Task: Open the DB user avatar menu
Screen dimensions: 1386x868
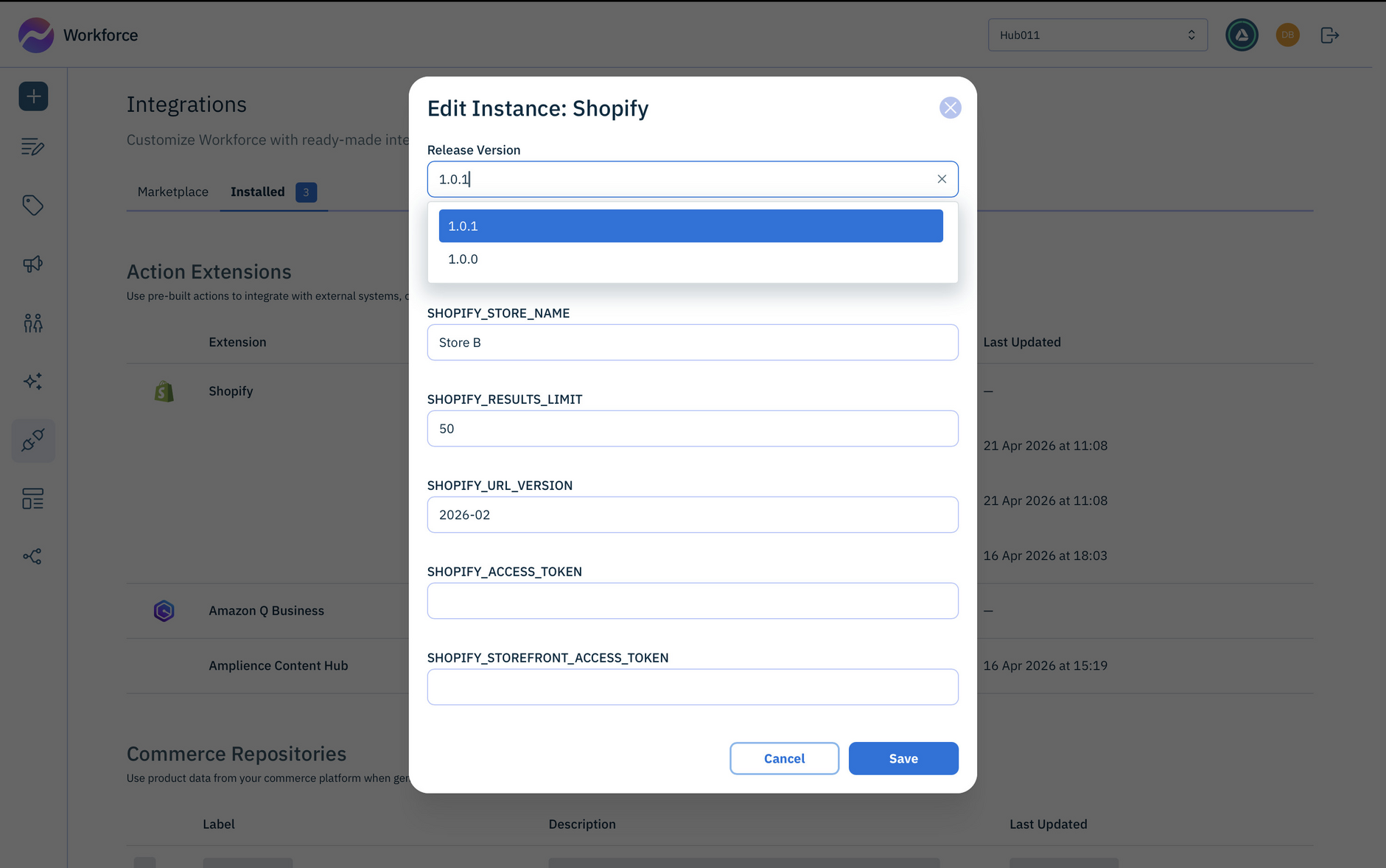Action: (x=1287, y=34)
